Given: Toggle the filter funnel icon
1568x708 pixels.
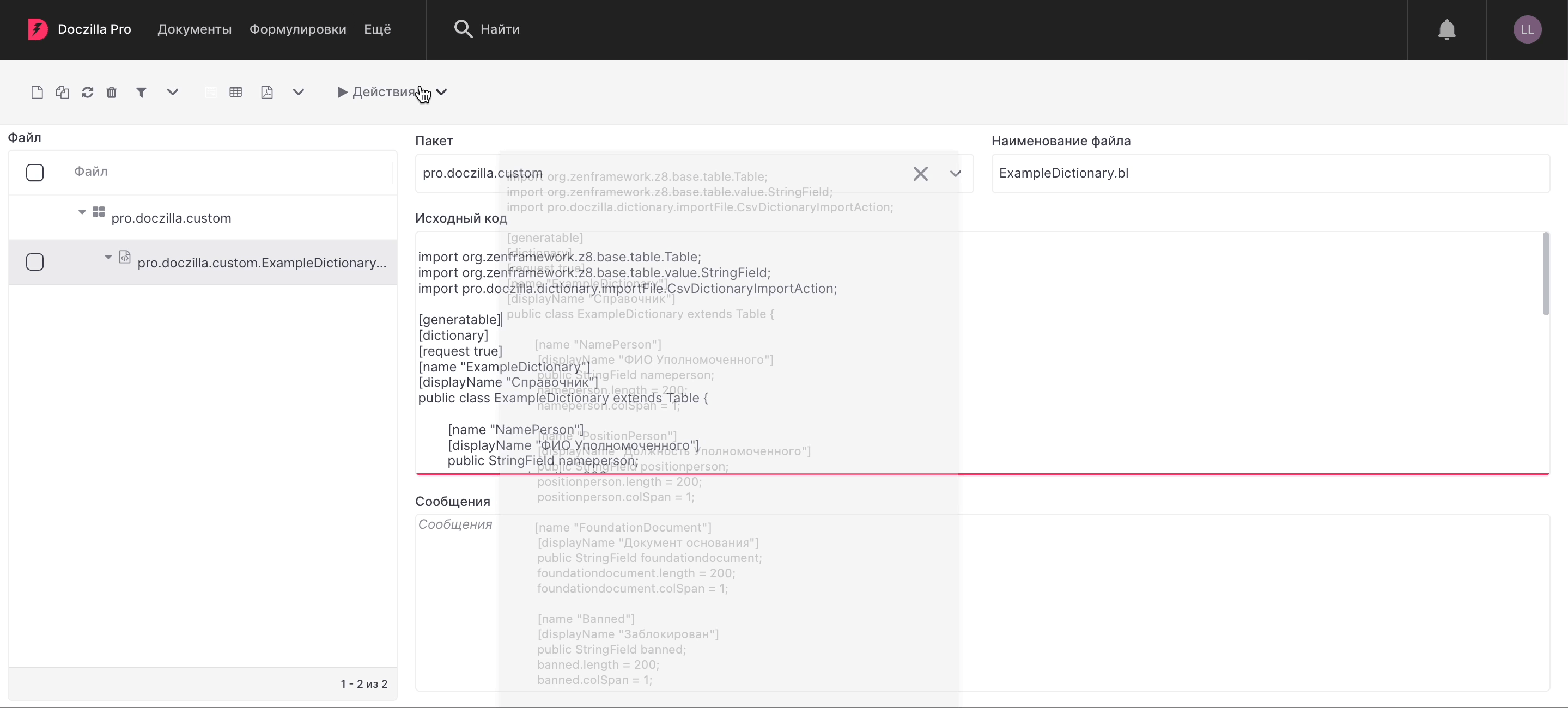Looking at the screenshot, I should click(141, 92).
